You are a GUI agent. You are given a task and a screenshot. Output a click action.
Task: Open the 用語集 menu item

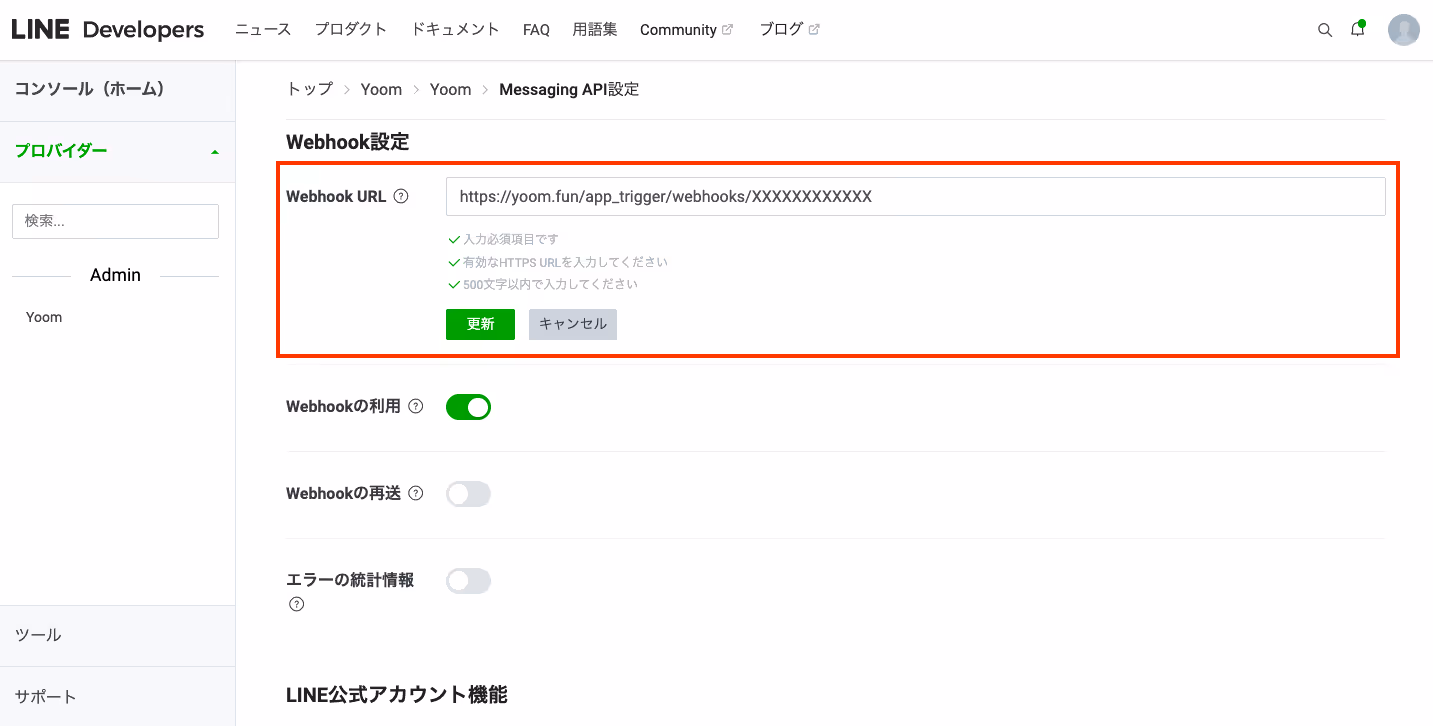pos(595,29)
